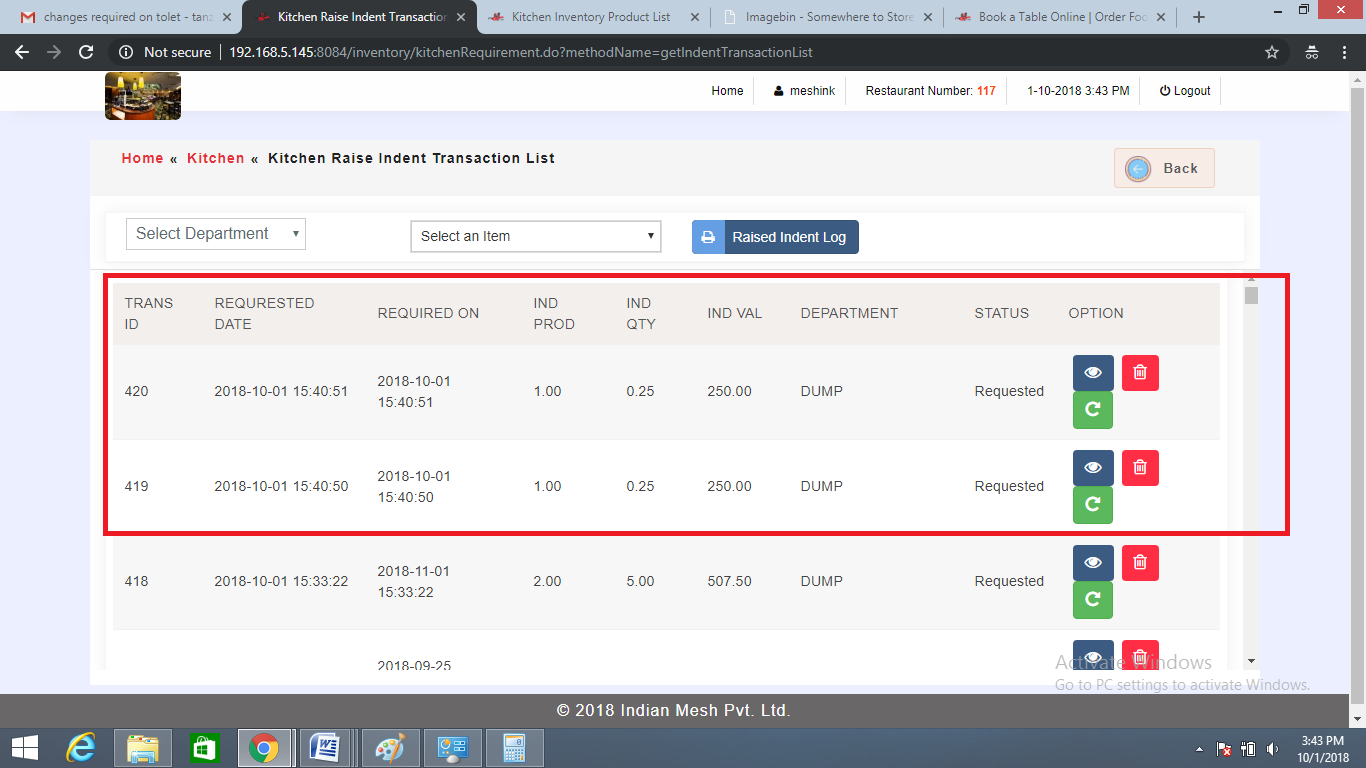Screen dimensions: 1366x768
Task: Switch to Chrome in taskbar
Action: [264, 748]
